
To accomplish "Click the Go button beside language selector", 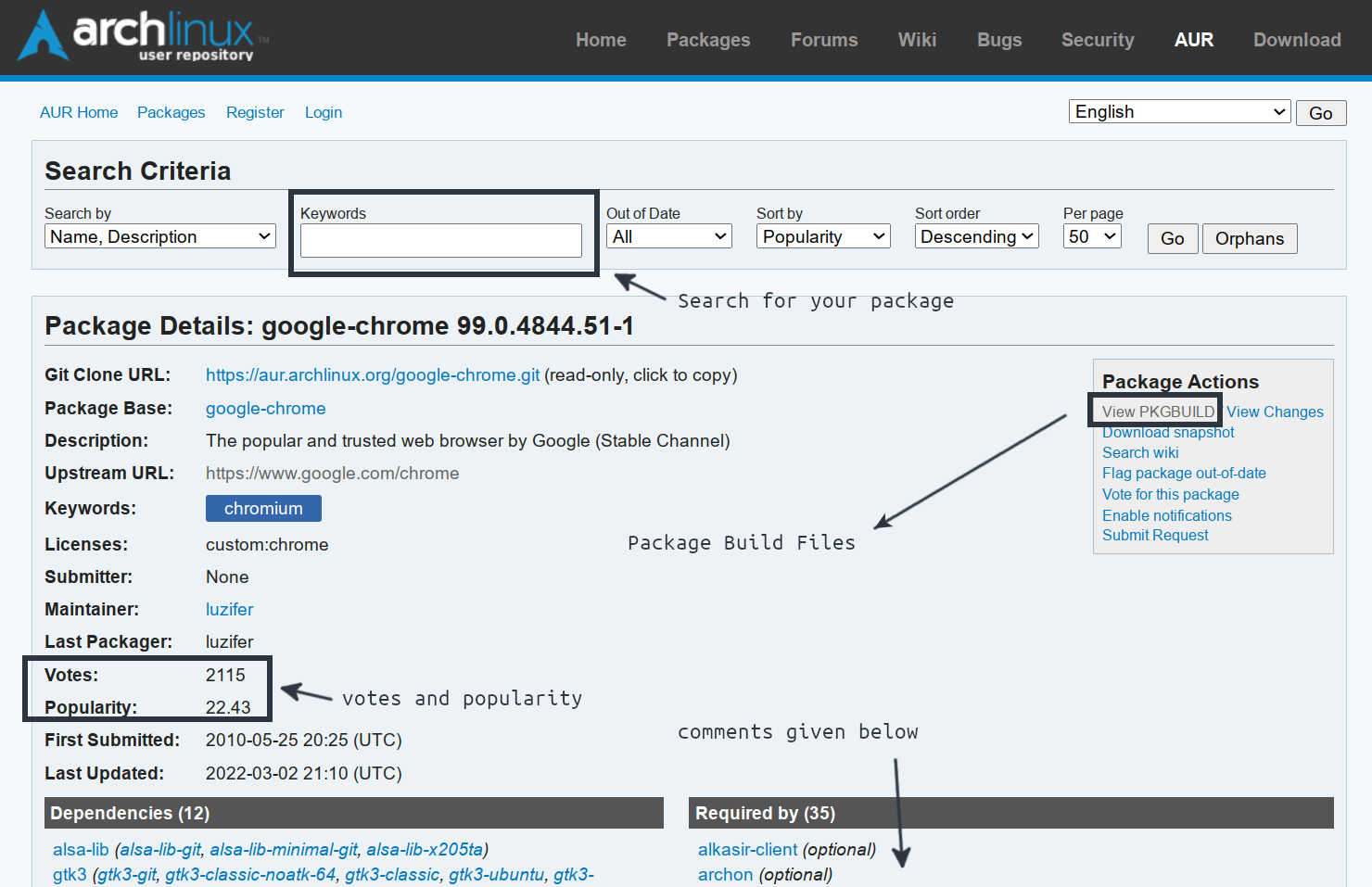I will 1321,113.
